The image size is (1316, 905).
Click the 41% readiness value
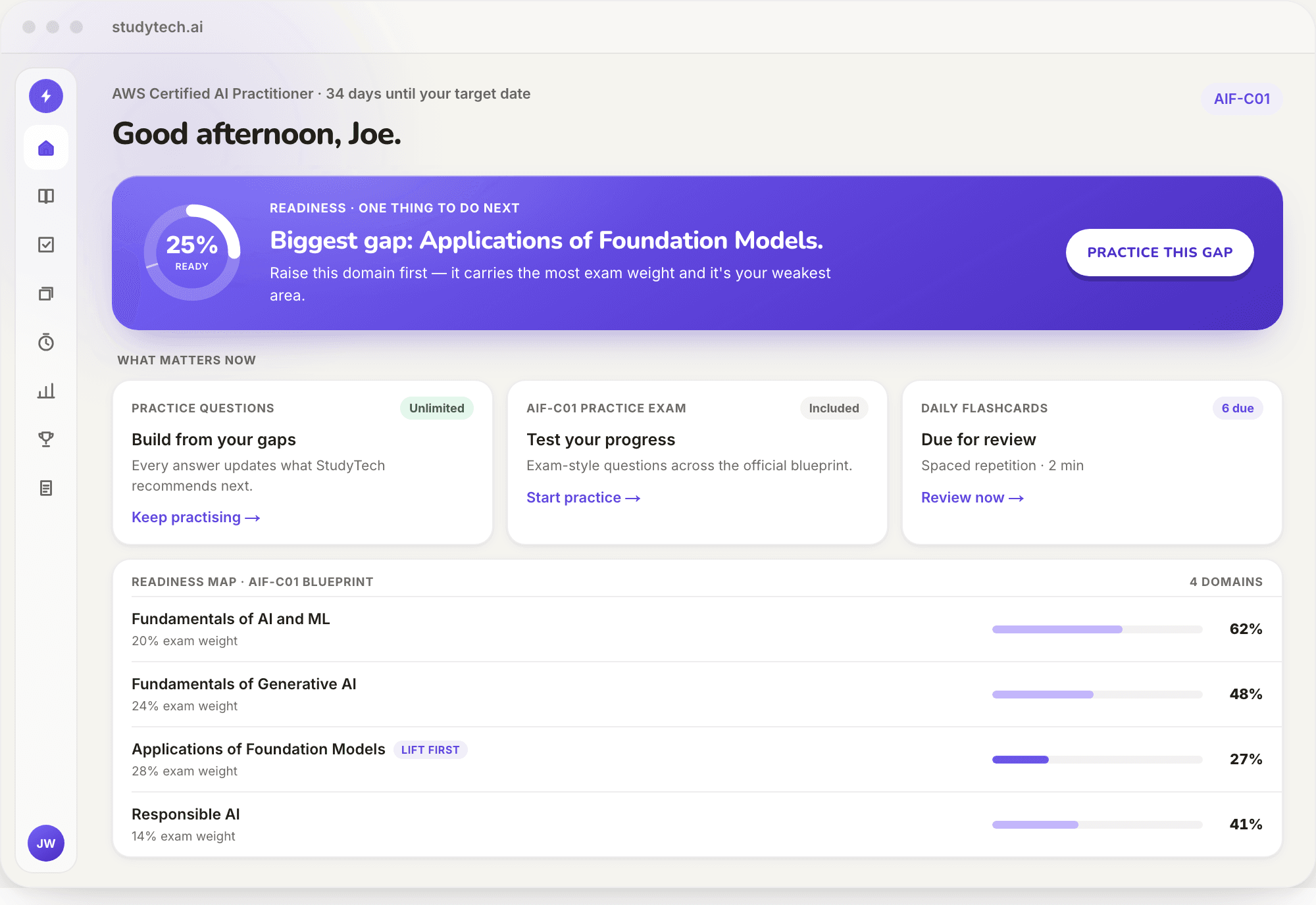tap(1246, 825)
